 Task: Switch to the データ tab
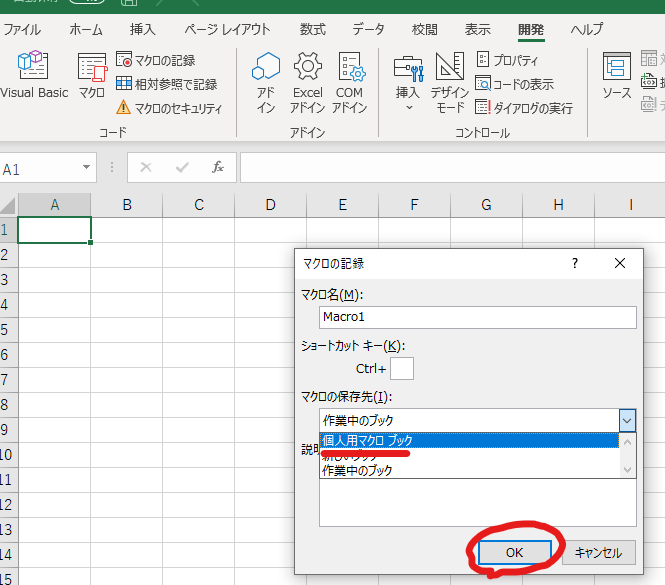click(x=368, y=29)
